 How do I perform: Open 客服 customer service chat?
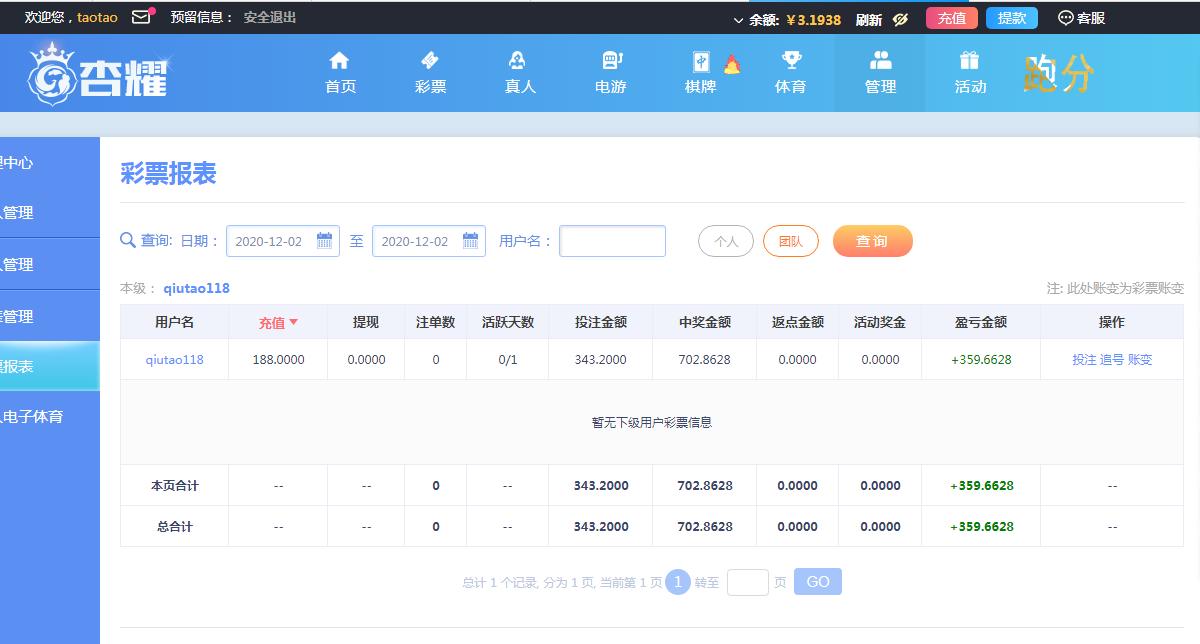click(1082, 18)
